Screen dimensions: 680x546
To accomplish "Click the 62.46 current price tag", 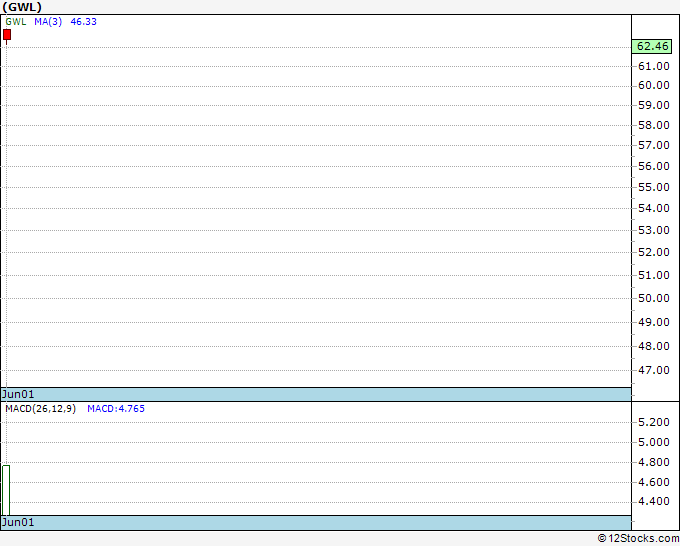I will click(652, 46).
